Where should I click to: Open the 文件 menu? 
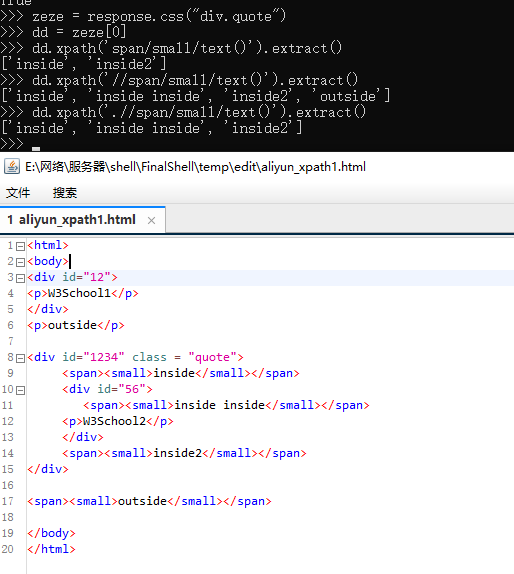pos(18,193)
